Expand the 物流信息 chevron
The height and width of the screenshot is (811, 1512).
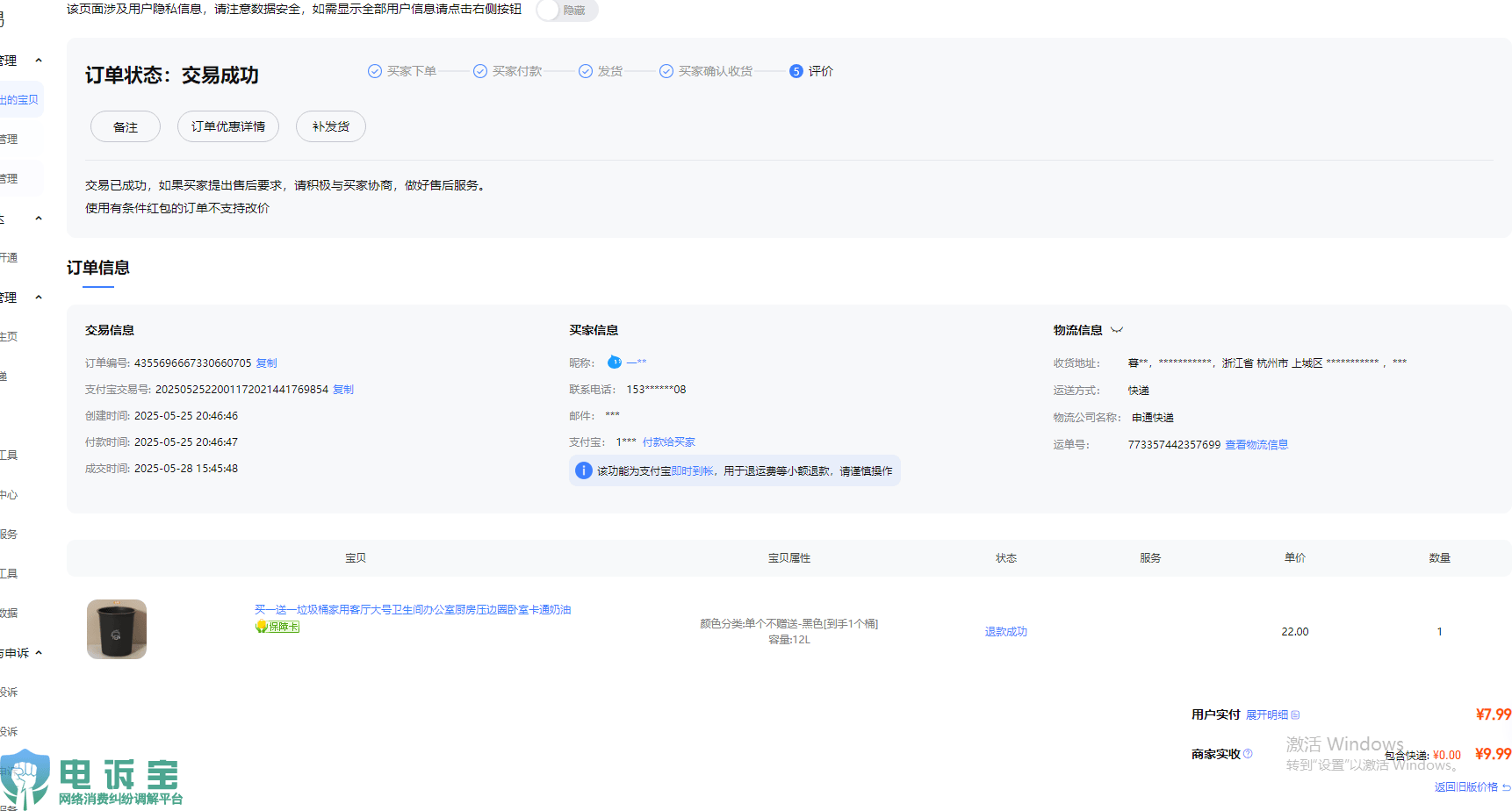click(x=1117, y=330)
